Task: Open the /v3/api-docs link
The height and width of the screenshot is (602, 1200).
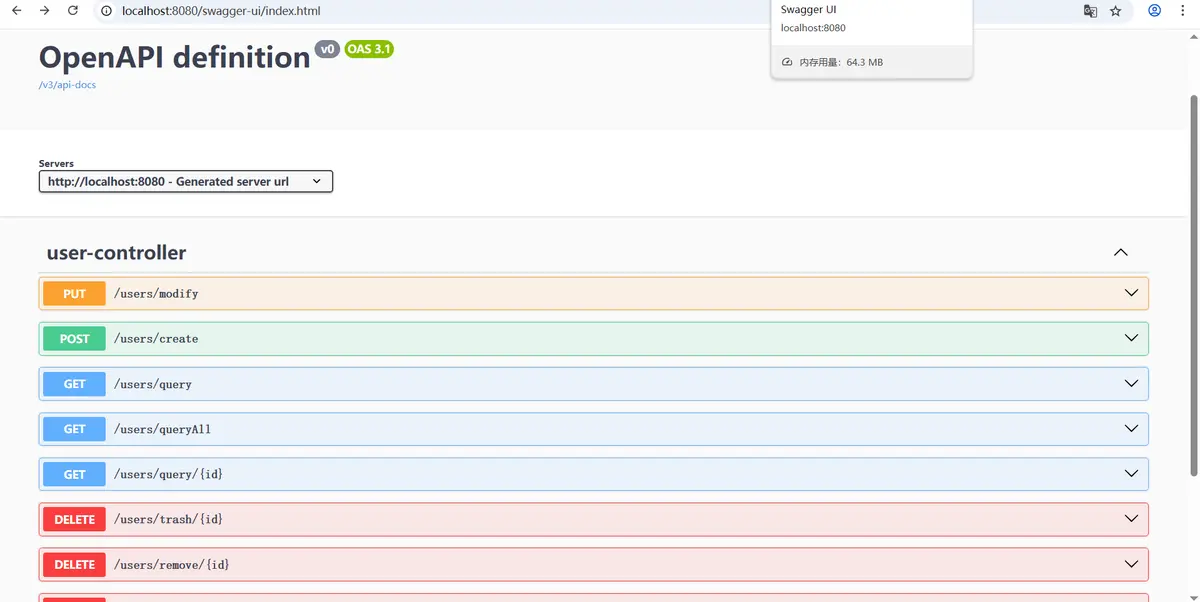Action: [x=67, y=85]
